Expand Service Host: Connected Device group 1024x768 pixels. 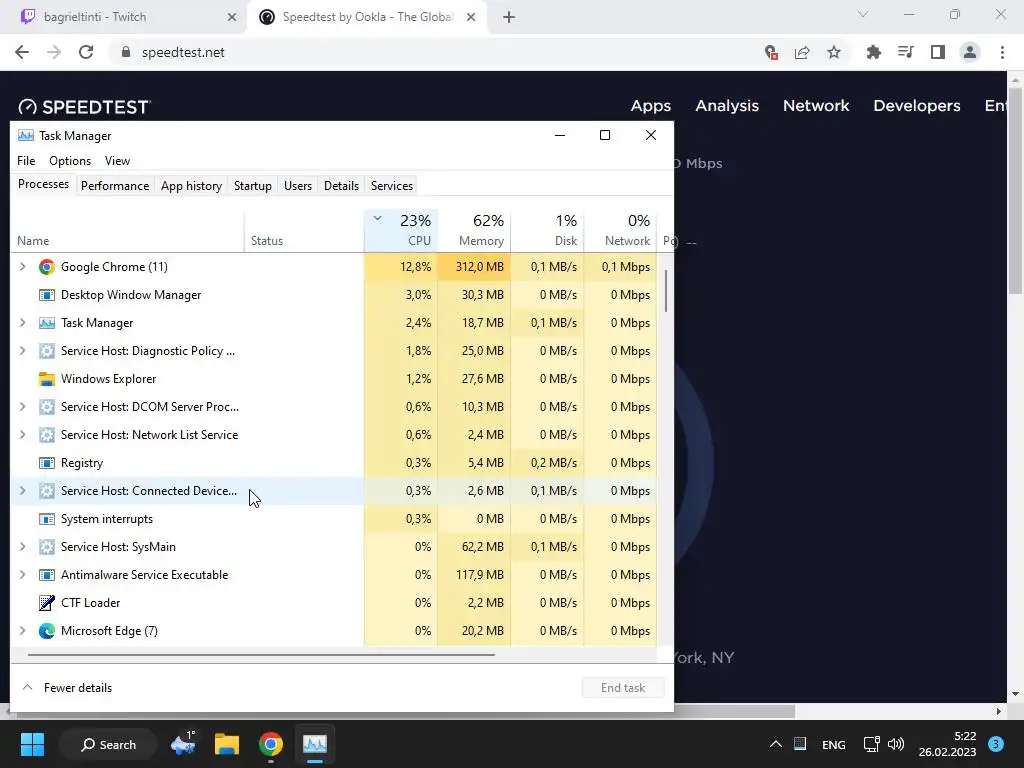[x=23, y=491]
